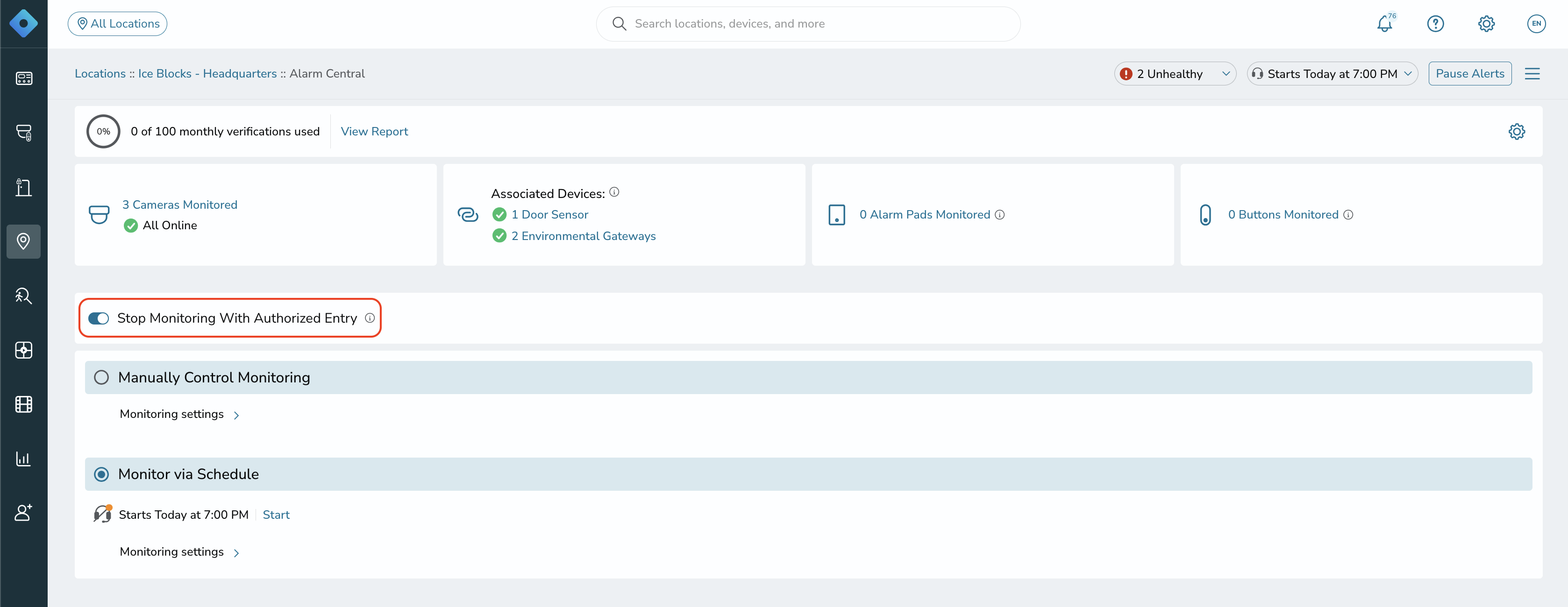The height and width of the screenshot is (607, 1568).
Task: Open the grid target sidebar icon
Action: [24, 350]
